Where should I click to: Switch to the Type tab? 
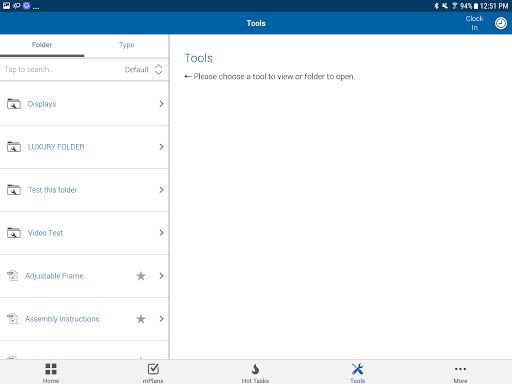click(x=127, y=45)
